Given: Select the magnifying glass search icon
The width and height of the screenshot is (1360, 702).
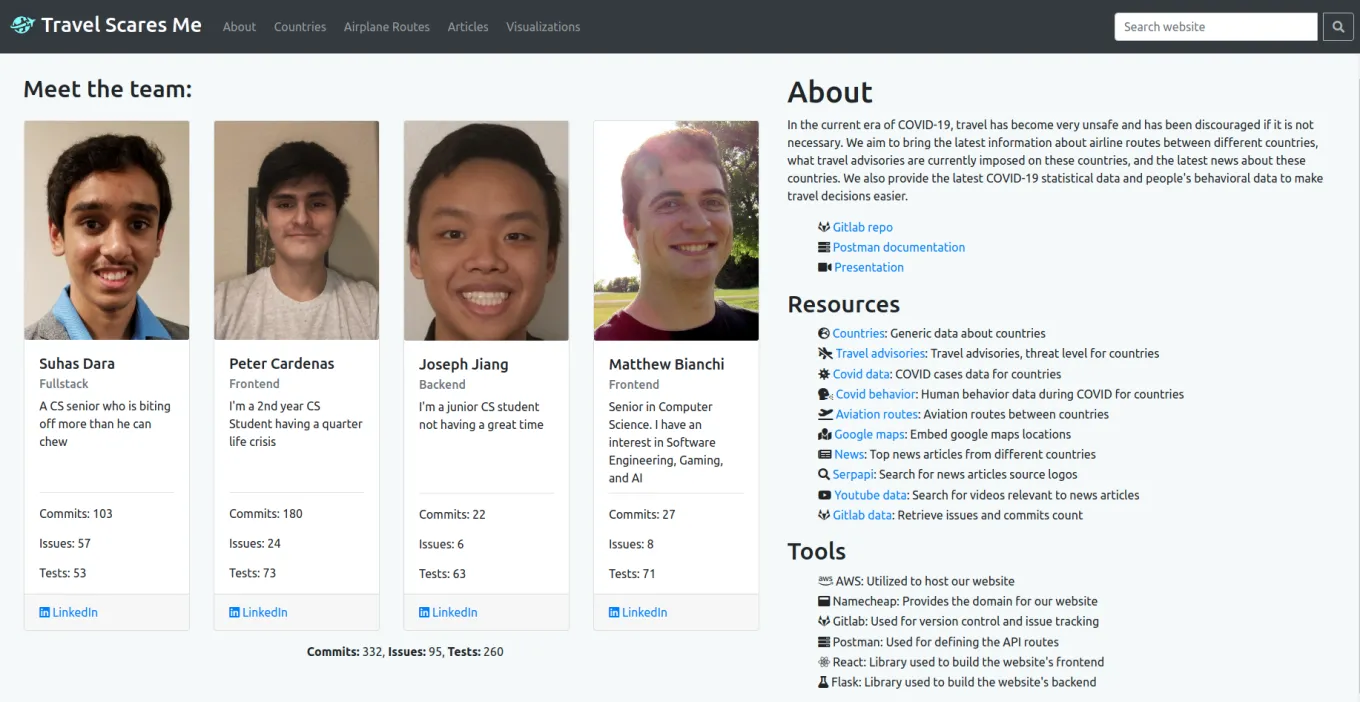Looking at the screenshot, I should point(1338,26).
